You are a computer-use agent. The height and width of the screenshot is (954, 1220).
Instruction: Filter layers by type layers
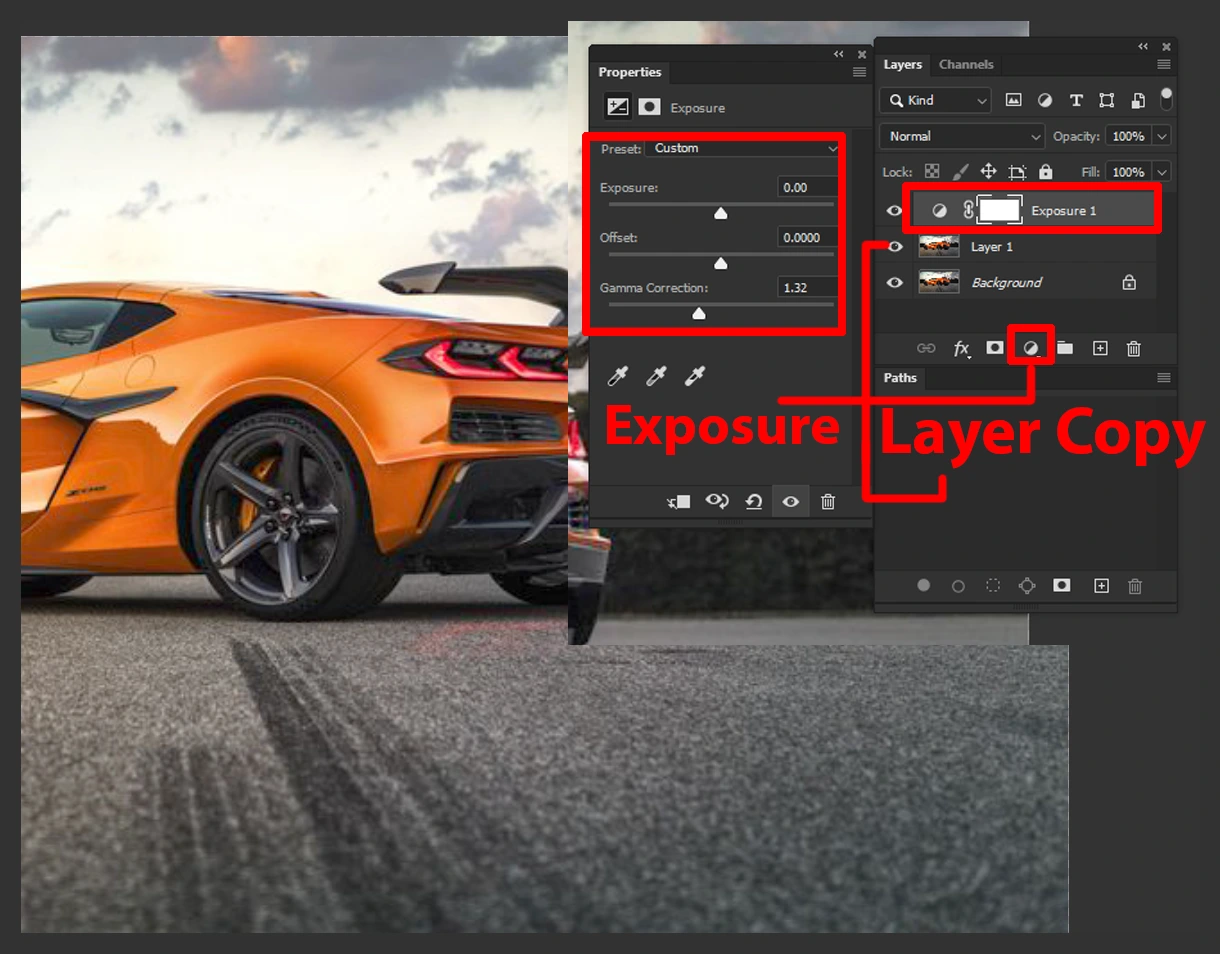(1076, 100)
